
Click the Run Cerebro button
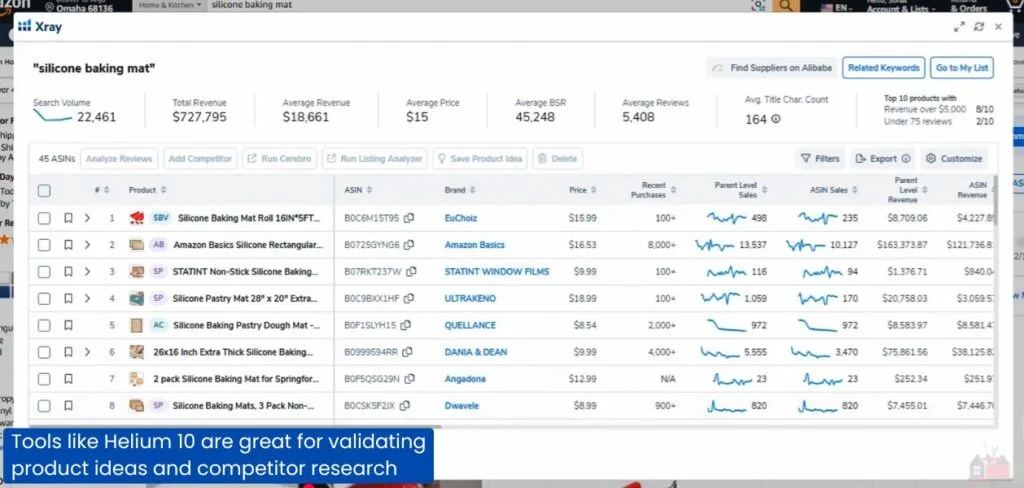280,159
